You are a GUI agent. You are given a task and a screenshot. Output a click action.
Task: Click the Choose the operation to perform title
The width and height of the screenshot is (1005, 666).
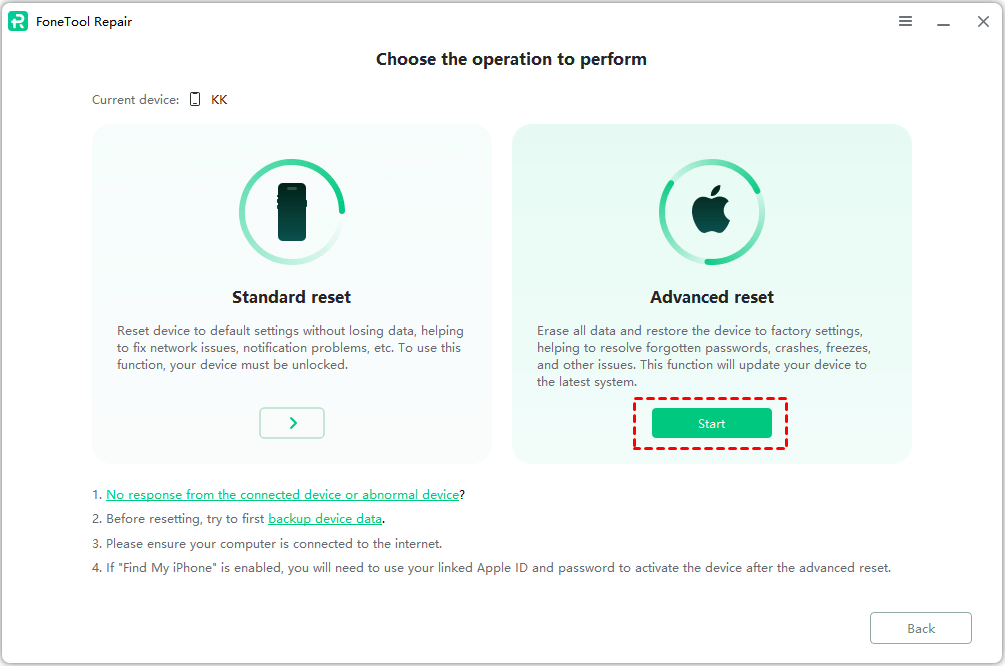(511, 59)
